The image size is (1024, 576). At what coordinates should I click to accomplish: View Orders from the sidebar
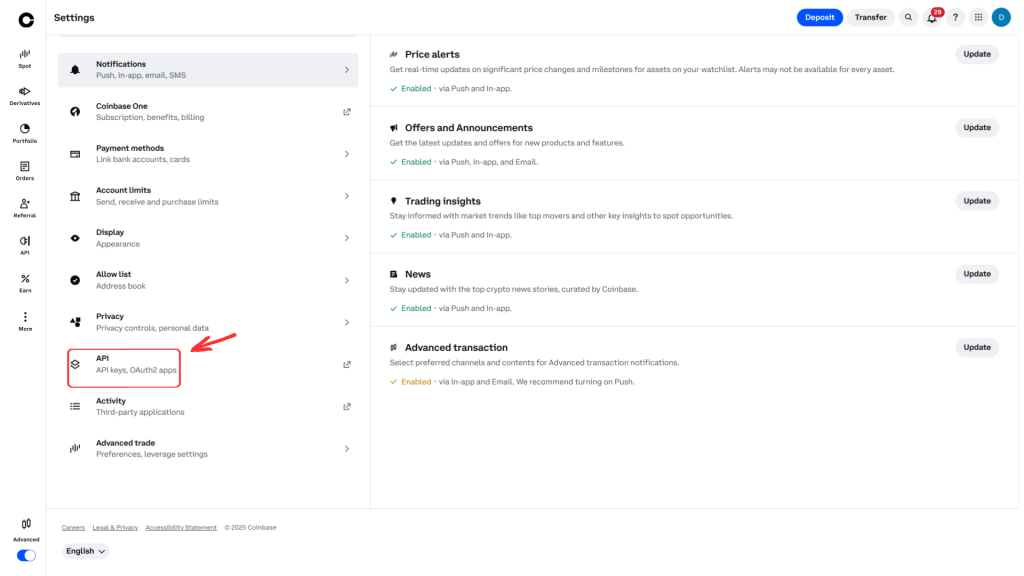tap(25, 171)
